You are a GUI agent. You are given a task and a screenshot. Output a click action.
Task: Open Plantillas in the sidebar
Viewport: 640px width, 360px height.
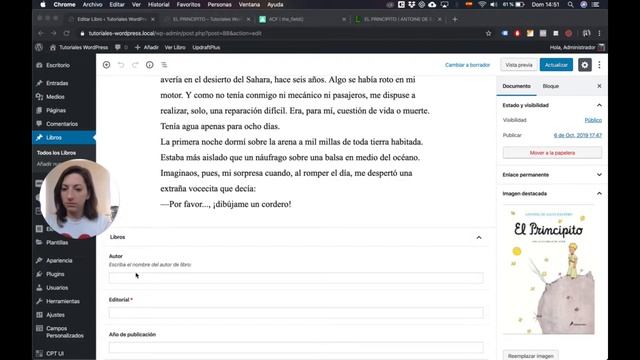(x=57, y=242)
